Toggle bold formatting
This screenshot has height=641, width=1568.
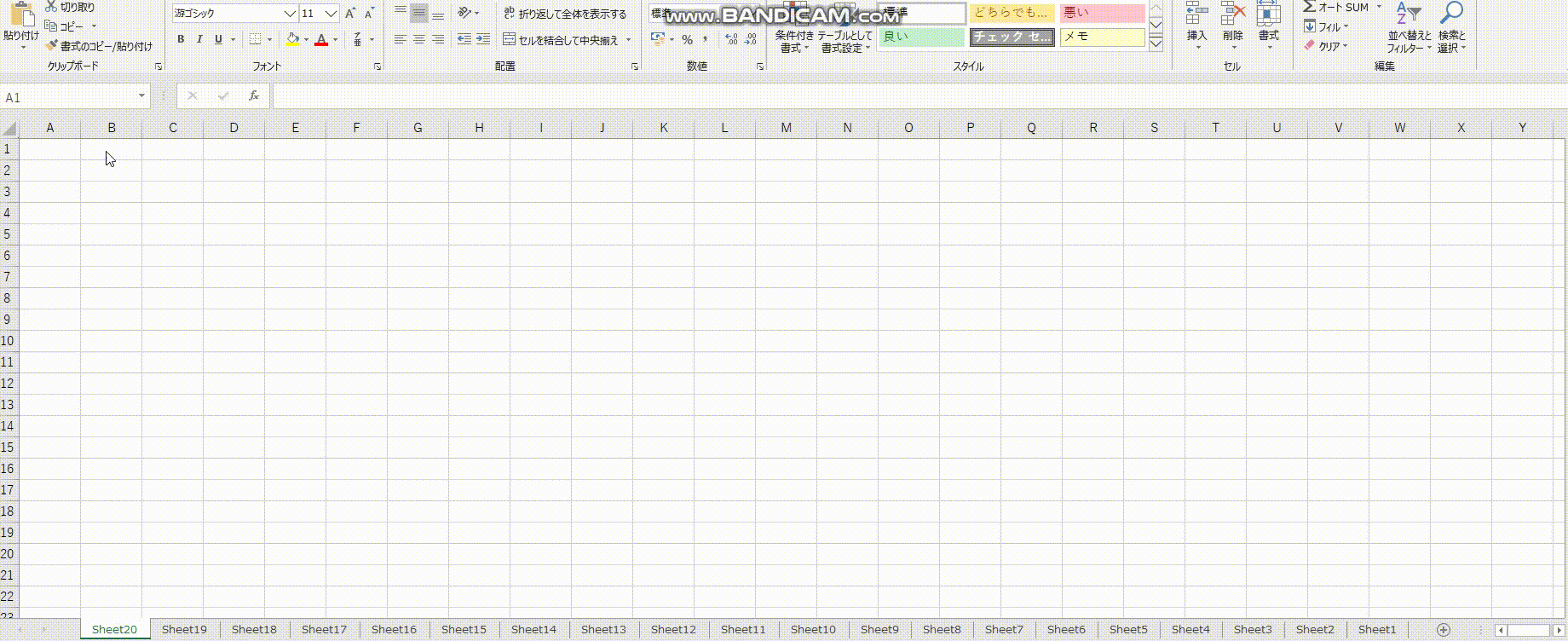pos(181,39)
